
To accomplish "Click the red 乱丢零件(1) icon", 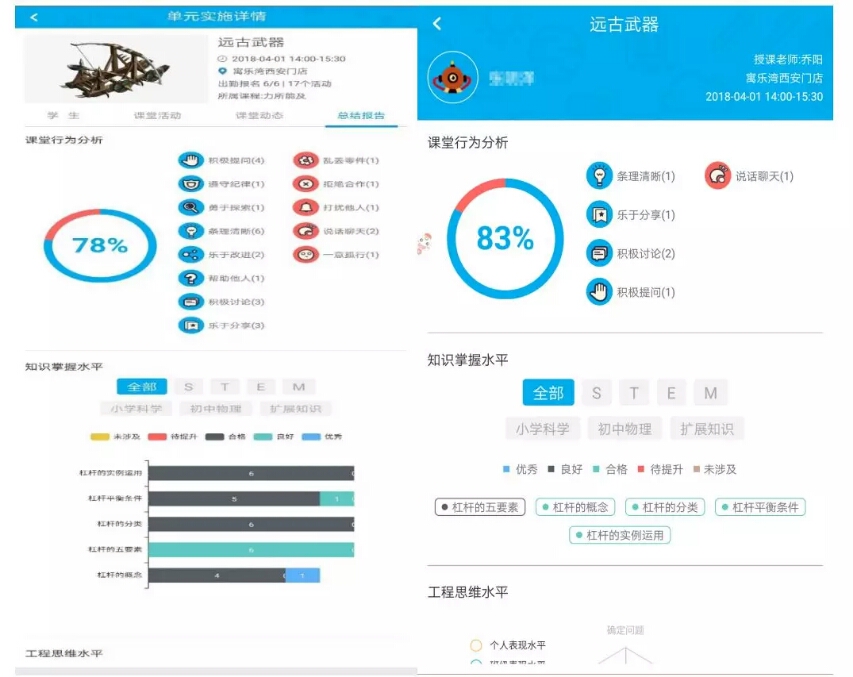I will click(306, 161).
